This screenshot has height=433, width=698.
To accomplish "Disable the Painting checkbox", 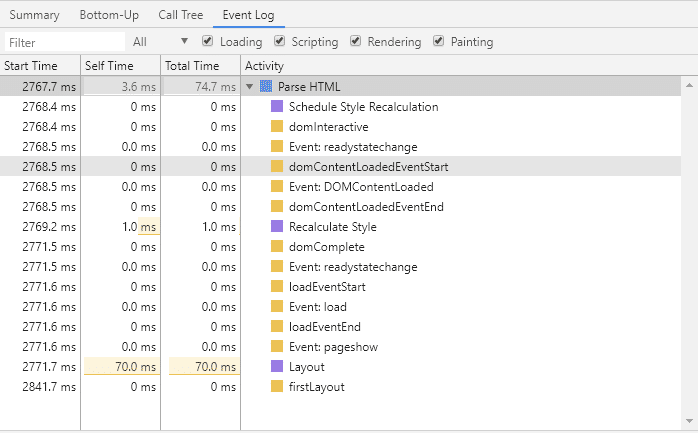I will 438,41.
